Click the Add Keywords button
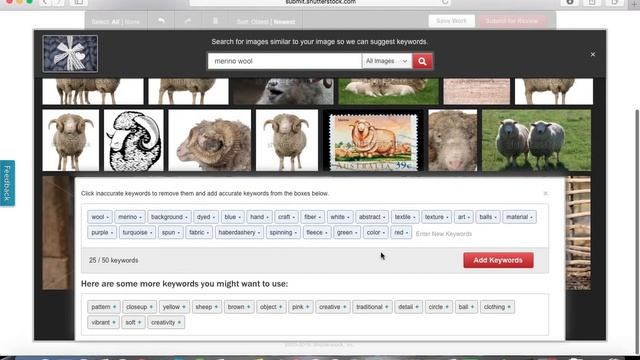Viewport: 640px width, 360px height. (x=498, y=260)
